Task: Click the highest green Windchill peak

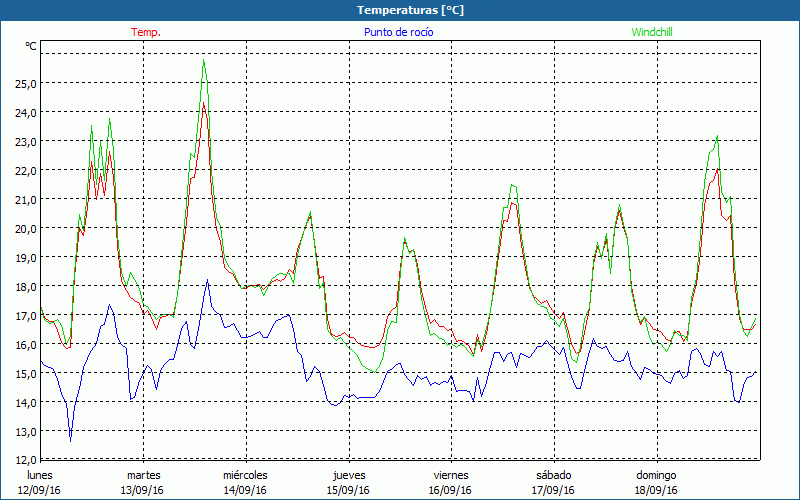Action: click(x=204, y=61)
